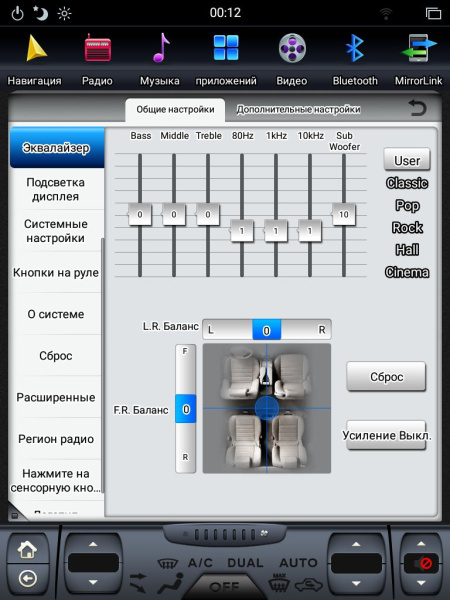Toggle the mute speaker button

tap(421, 563)
